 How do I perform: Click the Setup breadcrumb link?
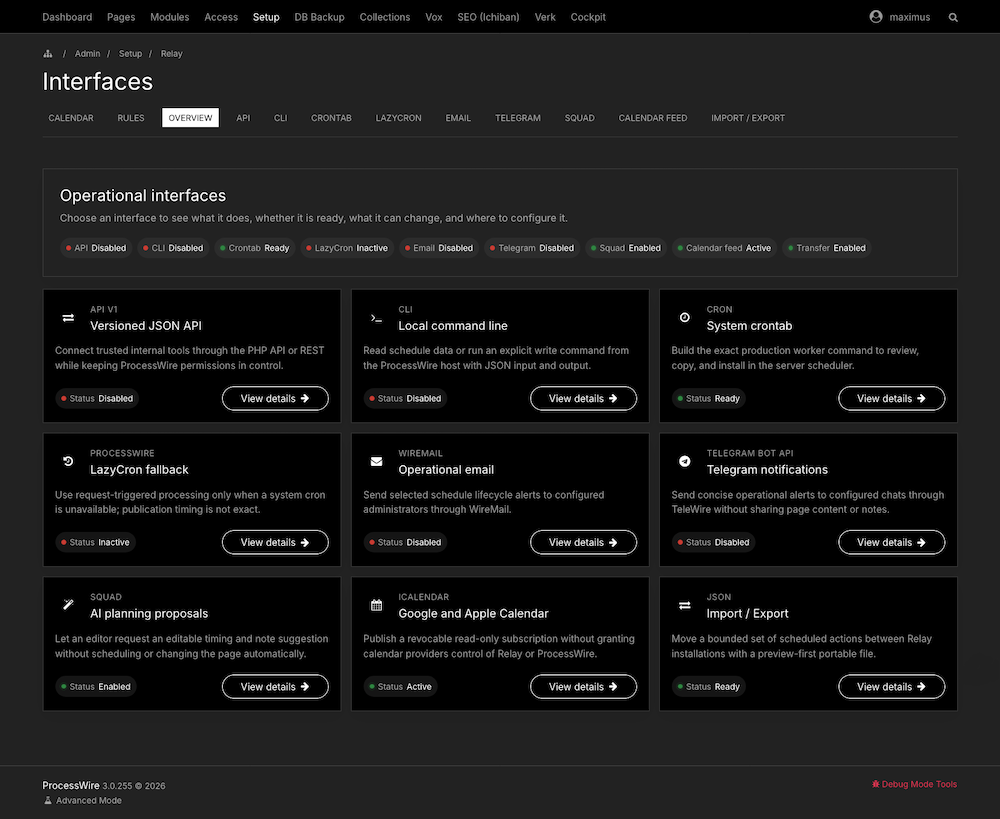coord(130,54)
